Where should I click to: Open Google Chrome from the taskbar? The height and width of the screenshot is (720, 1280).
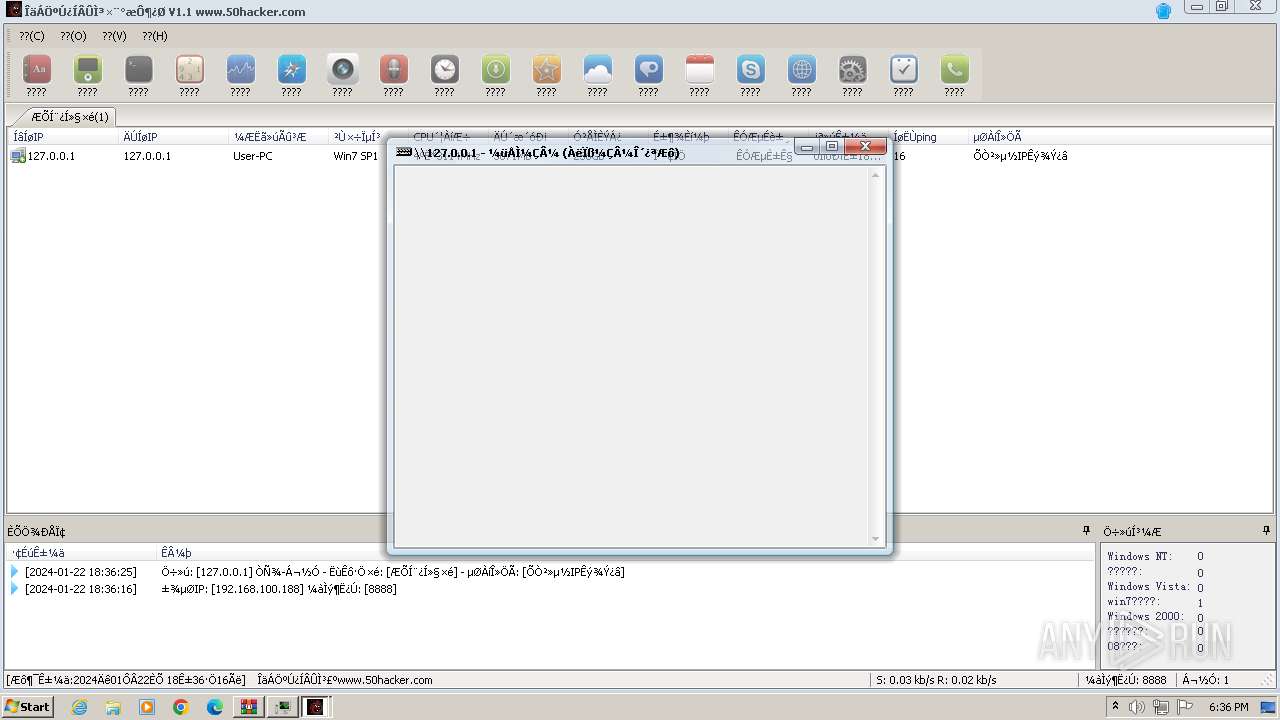click(x=181, y=707)
